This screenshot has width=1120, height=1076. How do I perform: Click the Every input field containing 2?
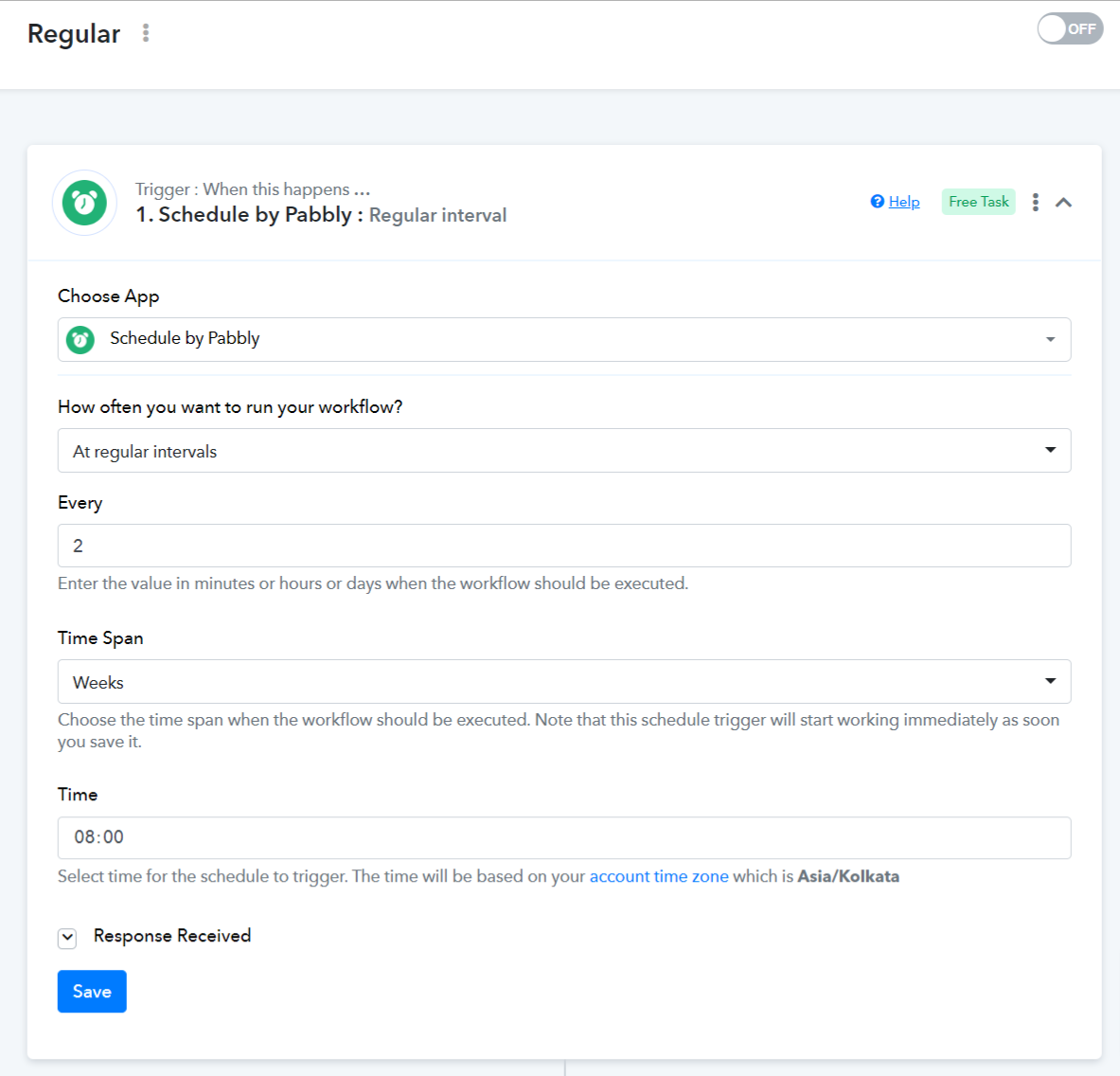coord(564,546)
